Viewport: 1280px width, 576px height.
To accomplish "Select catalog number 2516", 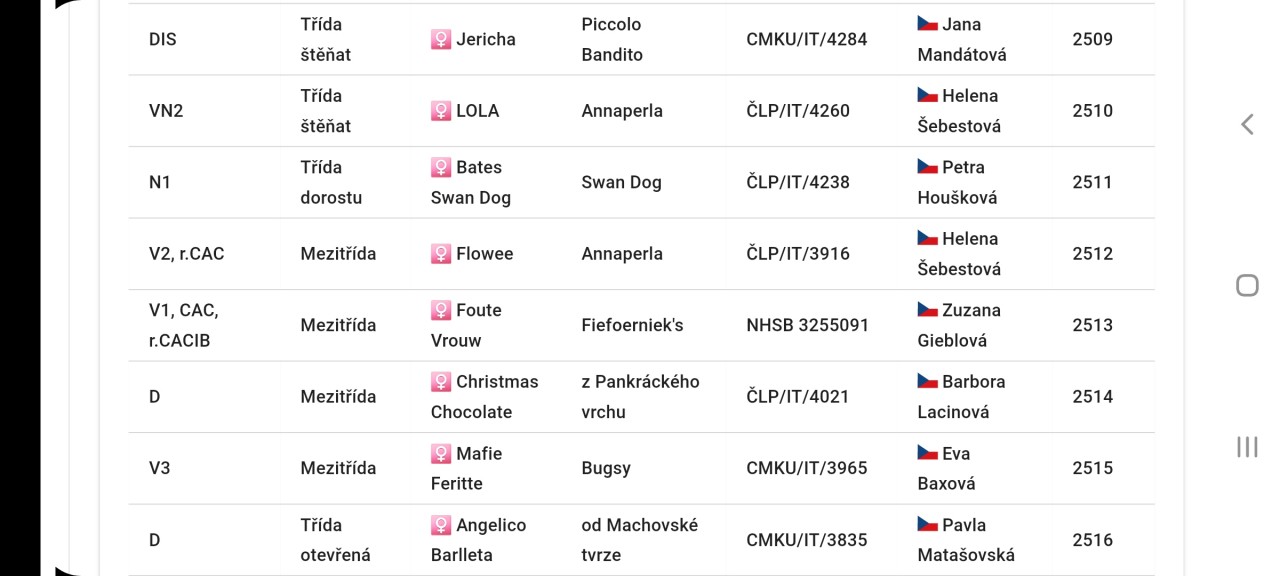I will click(1092, 540).
